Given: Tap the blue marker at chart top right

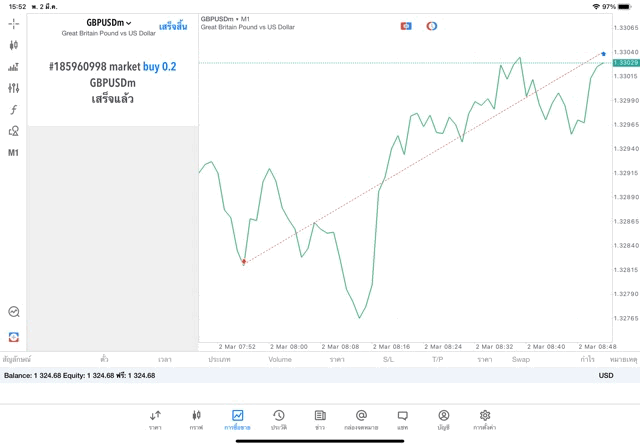Looking at the screenshot, I should tap(604, 53).
